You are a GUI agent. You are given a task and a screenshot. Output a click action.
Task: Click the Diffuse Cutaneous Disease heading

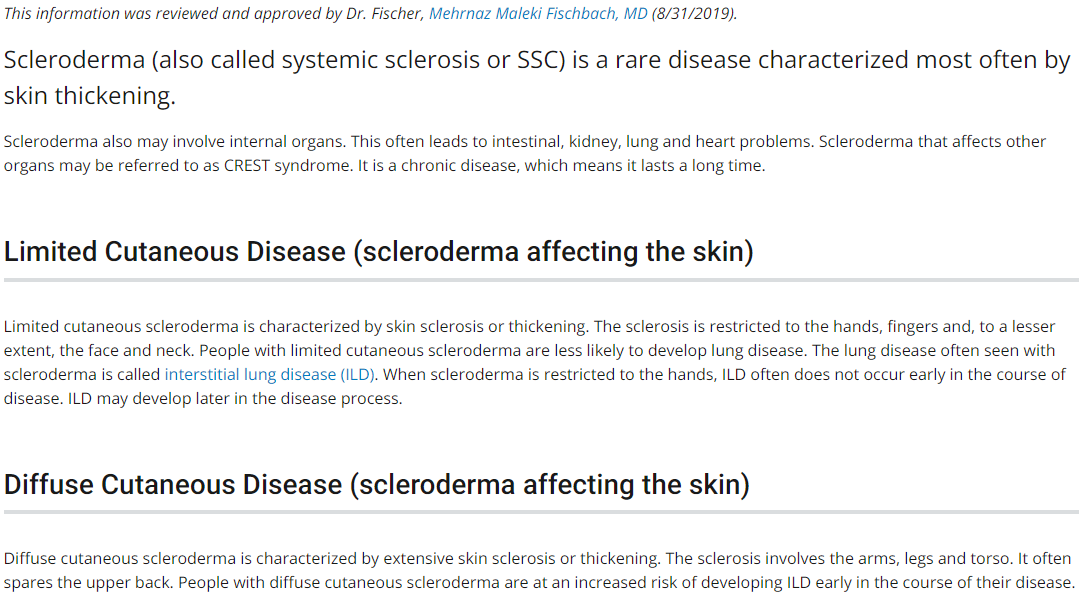[x=377, y=485]
